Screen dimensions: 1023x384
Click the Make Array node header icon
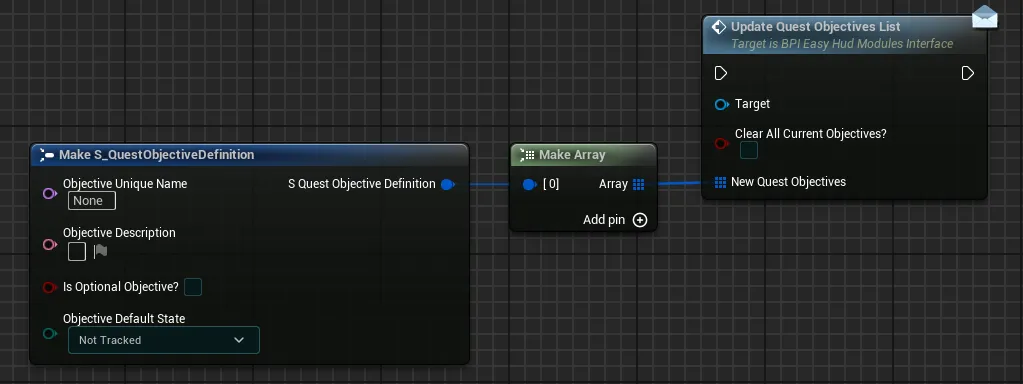[527, 155]
